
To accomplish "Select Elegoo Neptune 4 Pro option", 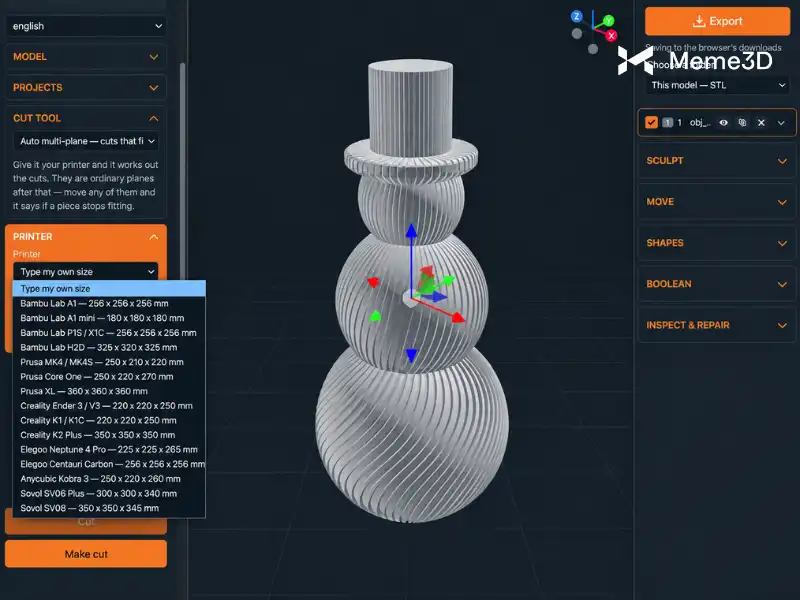I will click(x=109, y=449).
